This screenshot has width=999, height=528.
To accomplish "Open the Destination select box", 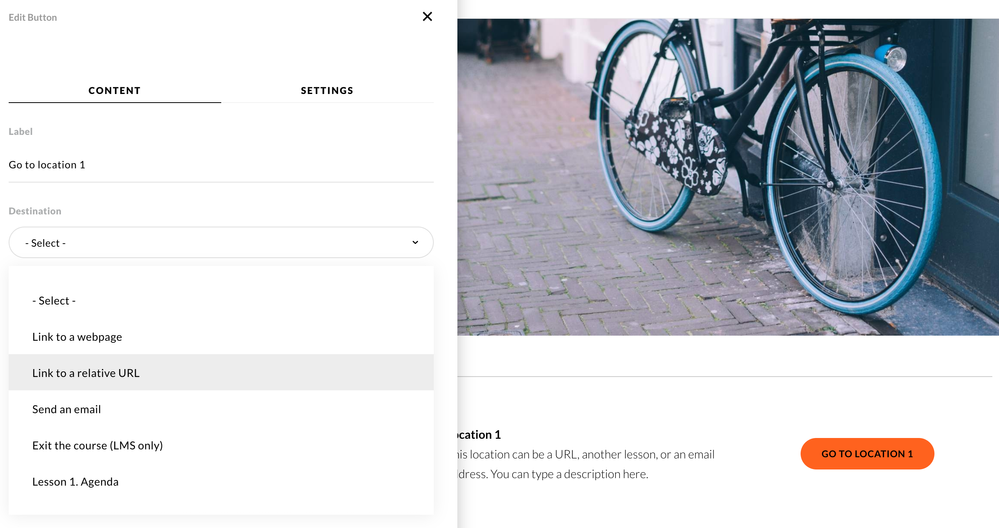I will (x=220, y=243).
